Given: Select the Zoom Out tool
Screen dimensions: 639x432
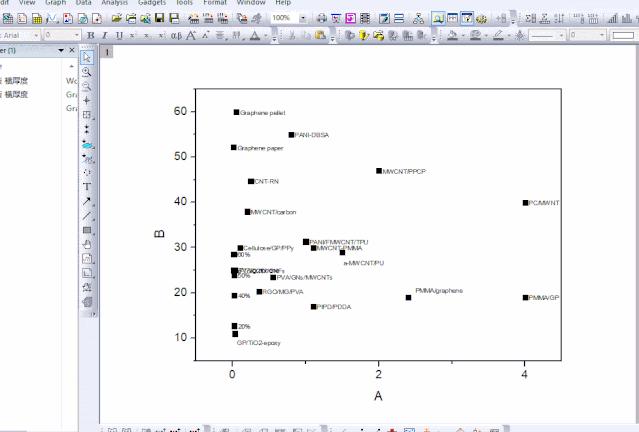Looking at the screenshot, I should click(x=86, y=86).
